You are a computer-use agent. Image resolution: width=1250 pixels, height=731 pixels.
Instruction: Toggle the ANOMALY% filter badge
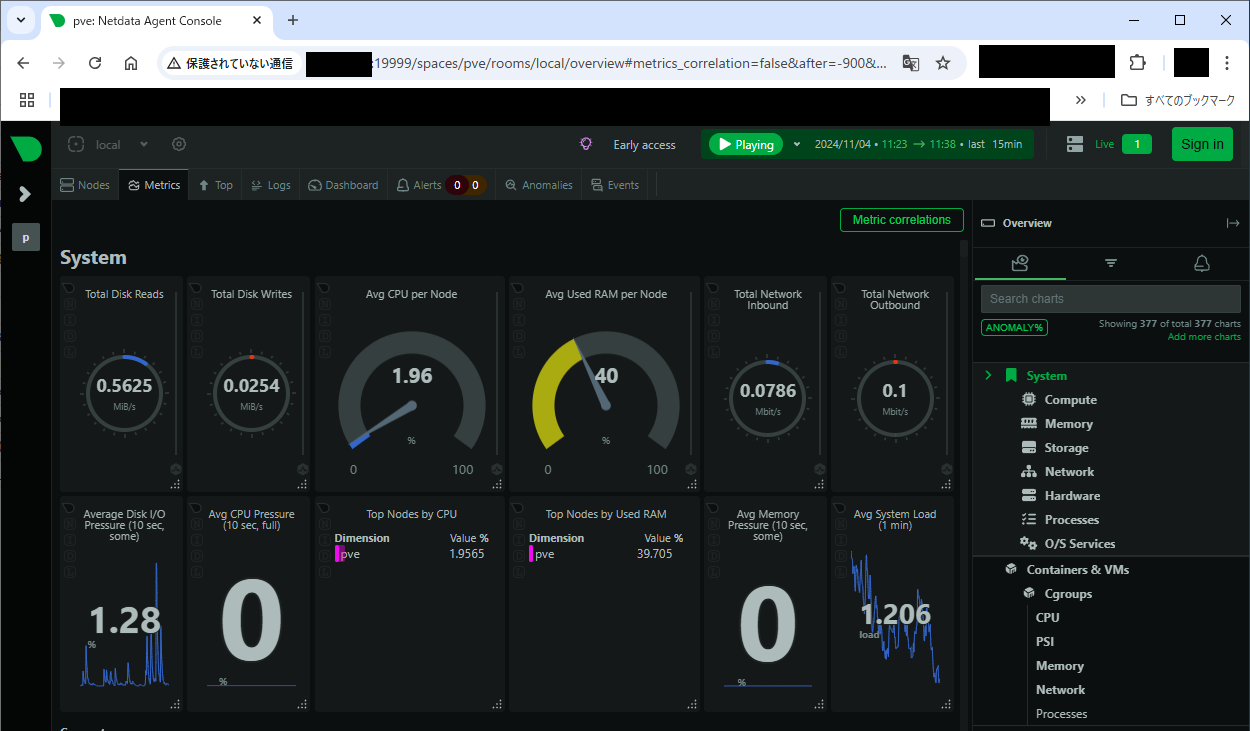click(1014, 328)
